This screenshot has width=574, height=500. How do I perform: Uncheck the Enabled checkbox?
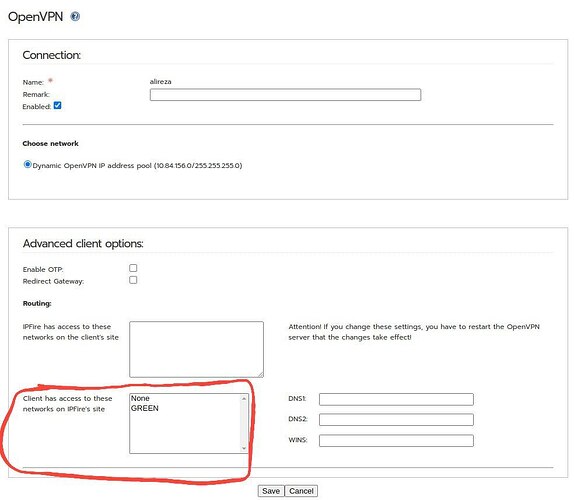57,105
